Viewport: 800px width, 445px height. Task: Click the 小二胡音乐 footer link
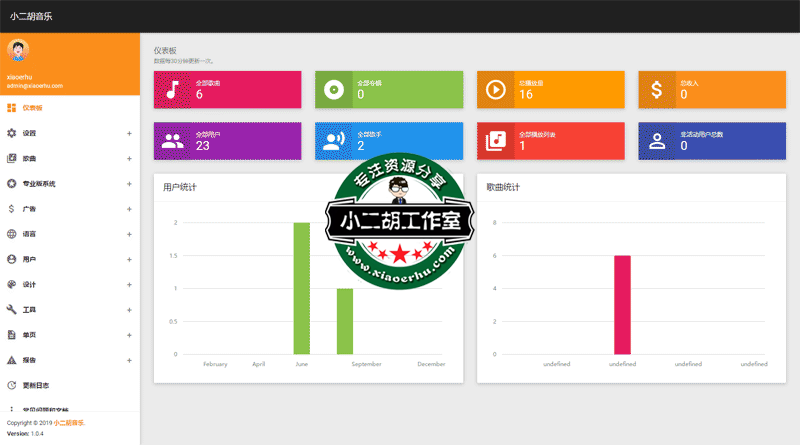coord(69,423)
